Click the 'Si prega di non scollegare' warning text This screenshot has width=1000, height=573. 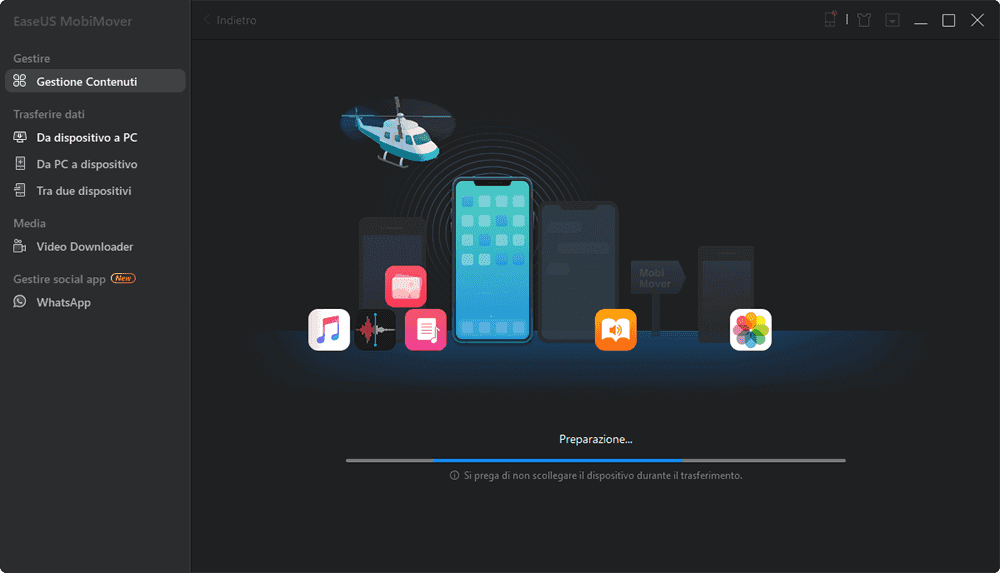point(603,475)
